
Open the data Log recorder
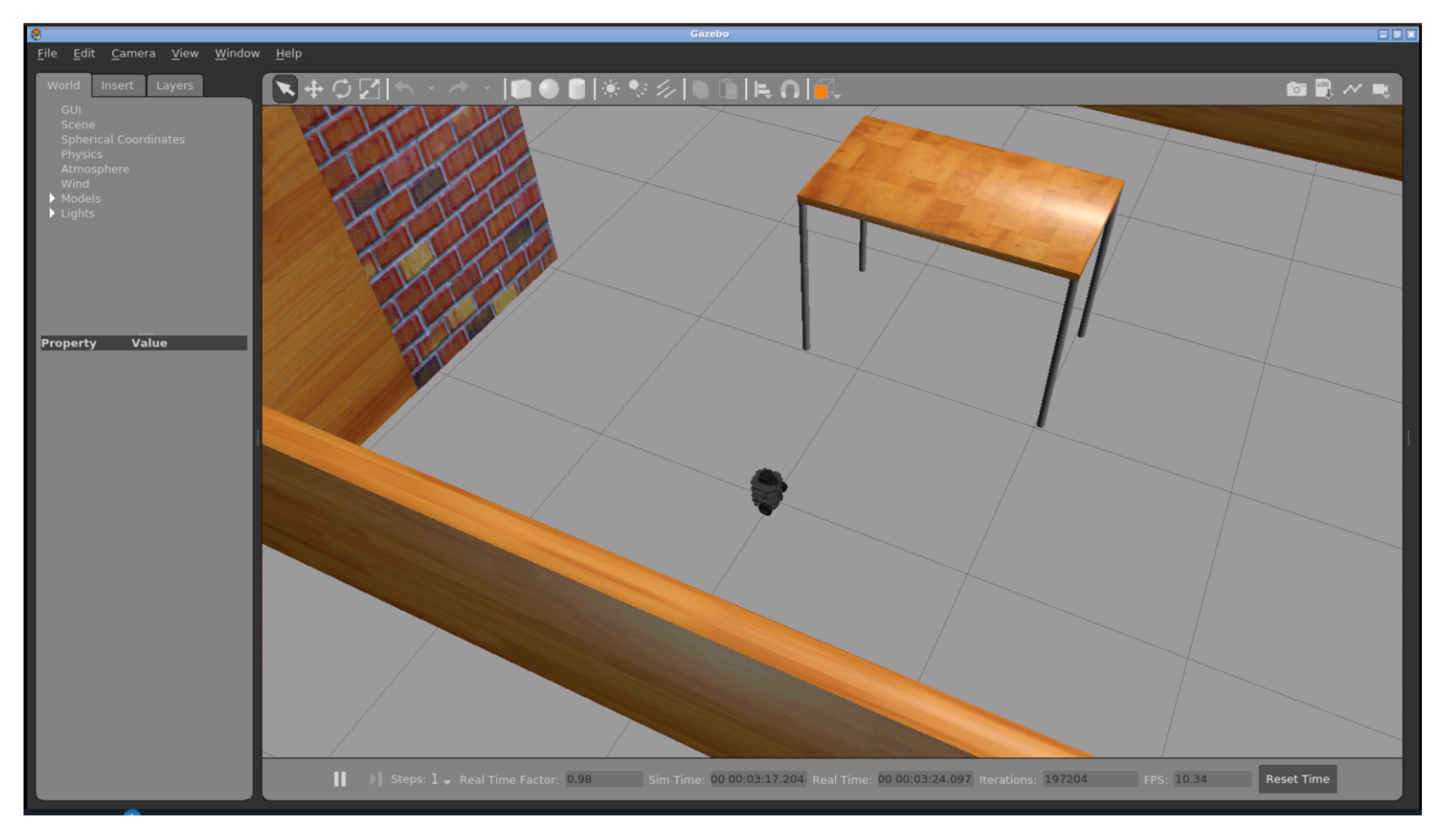[x=1324, y=89]
